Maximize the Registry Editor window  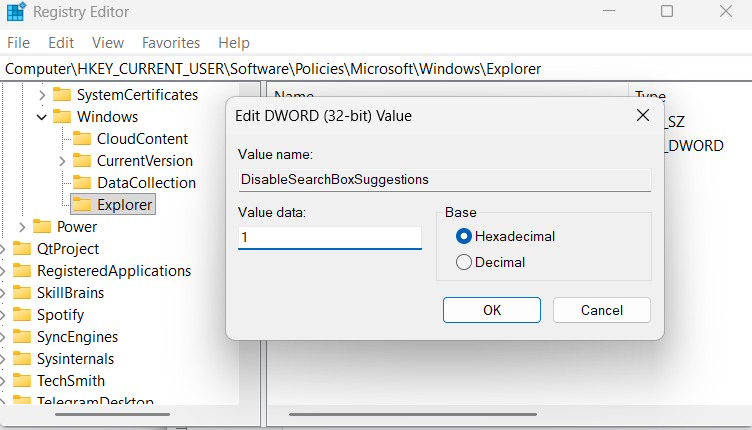667,11
